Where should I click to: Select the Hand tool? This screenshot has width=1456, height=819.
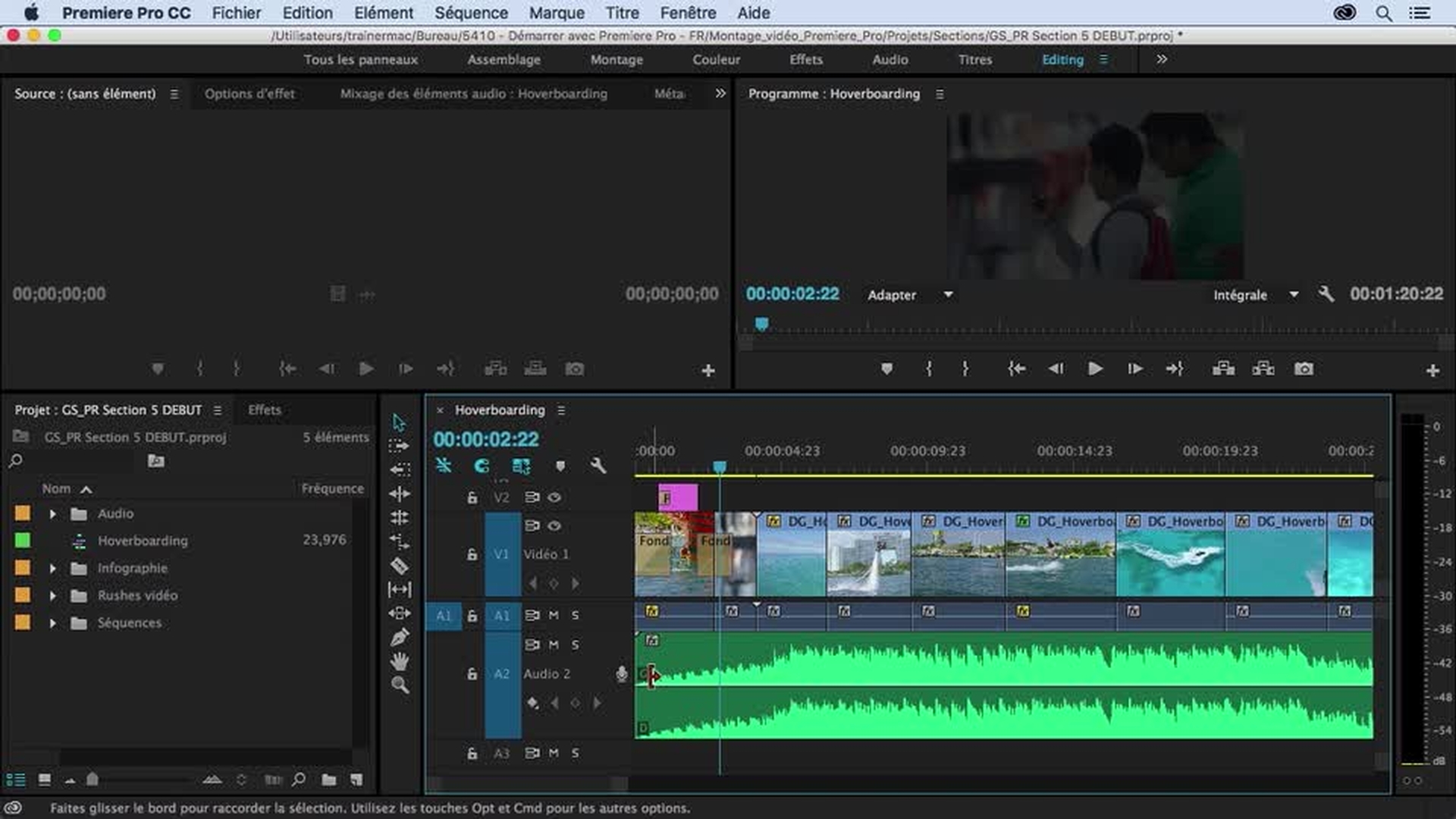(x=400, y=661)
